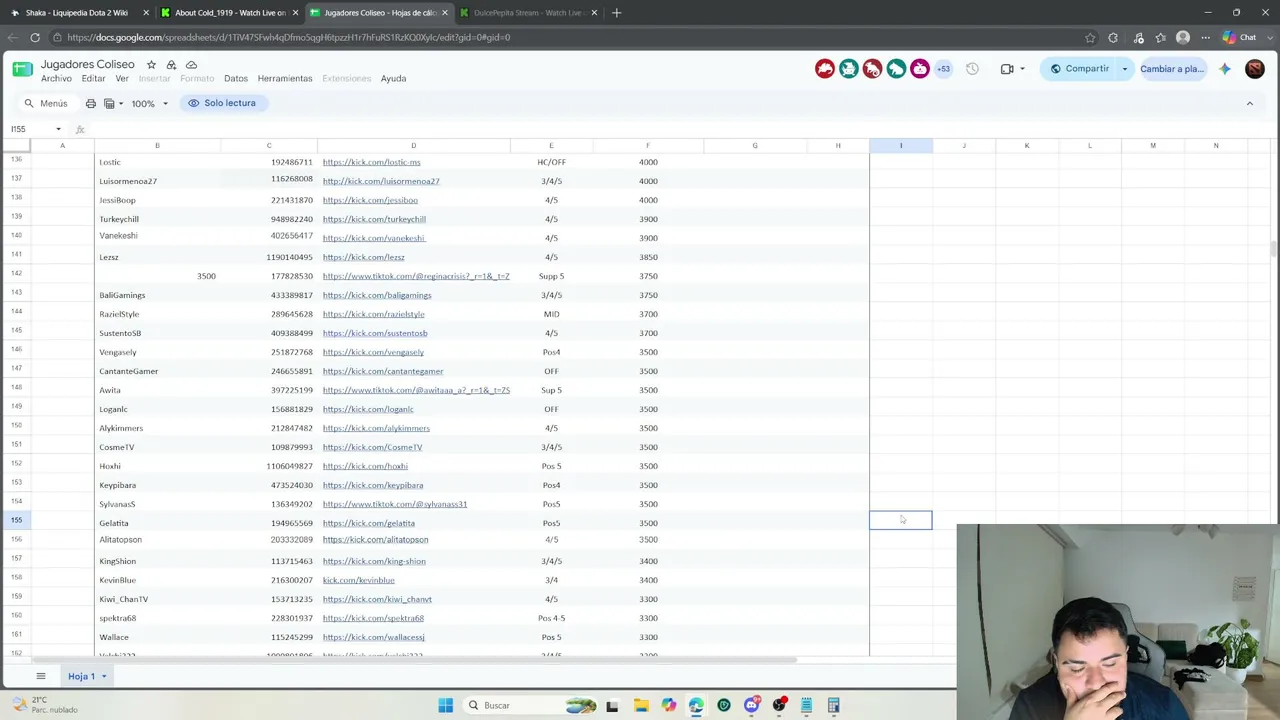Bookmark this page with star icon

tap(1090, 37)
